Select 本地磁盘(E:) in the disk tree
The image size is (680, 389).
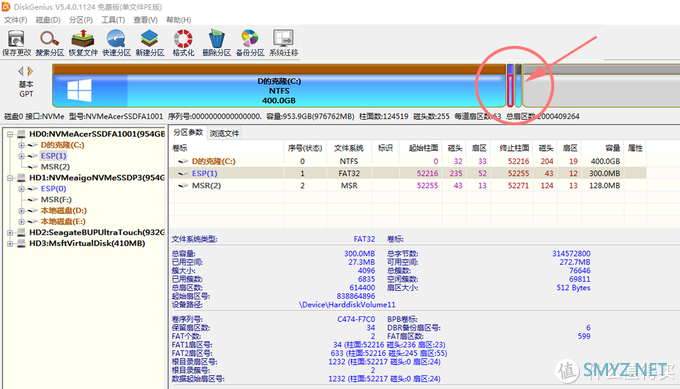coord(63,221)
